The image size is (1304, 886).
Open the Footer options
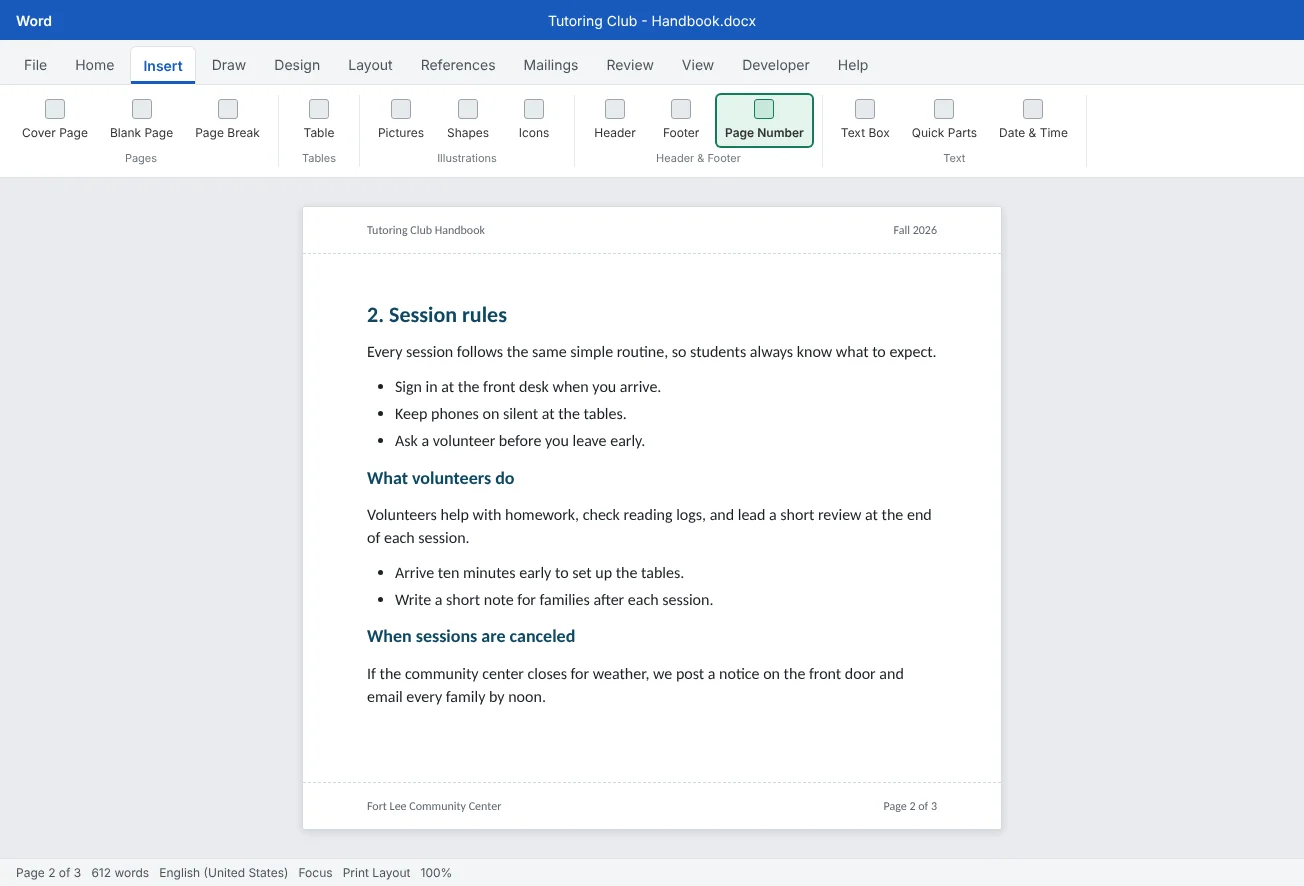click(x=681, y=120)
